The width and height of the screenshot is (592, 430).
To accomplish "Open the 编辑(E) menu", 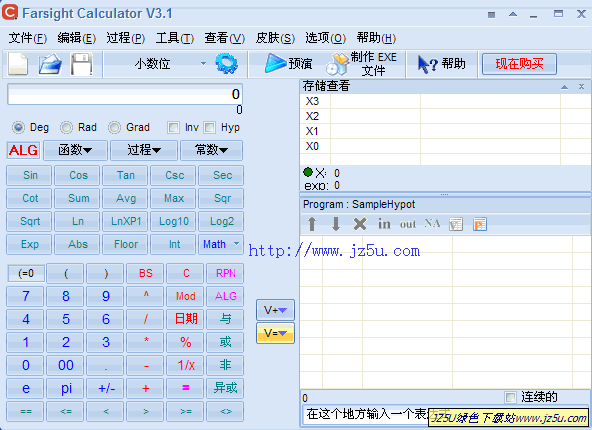I will point(77,38).
